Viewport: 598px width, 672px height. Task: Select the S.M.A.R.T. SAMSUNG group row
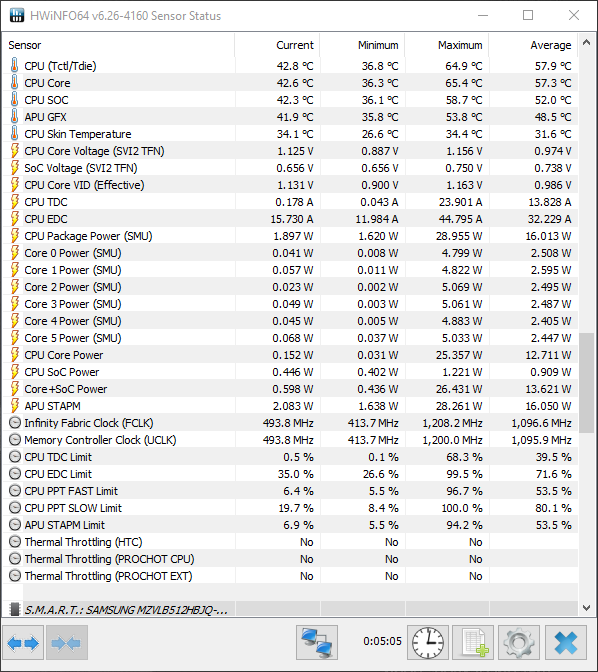pyautogui.click(x=290, y=609)
